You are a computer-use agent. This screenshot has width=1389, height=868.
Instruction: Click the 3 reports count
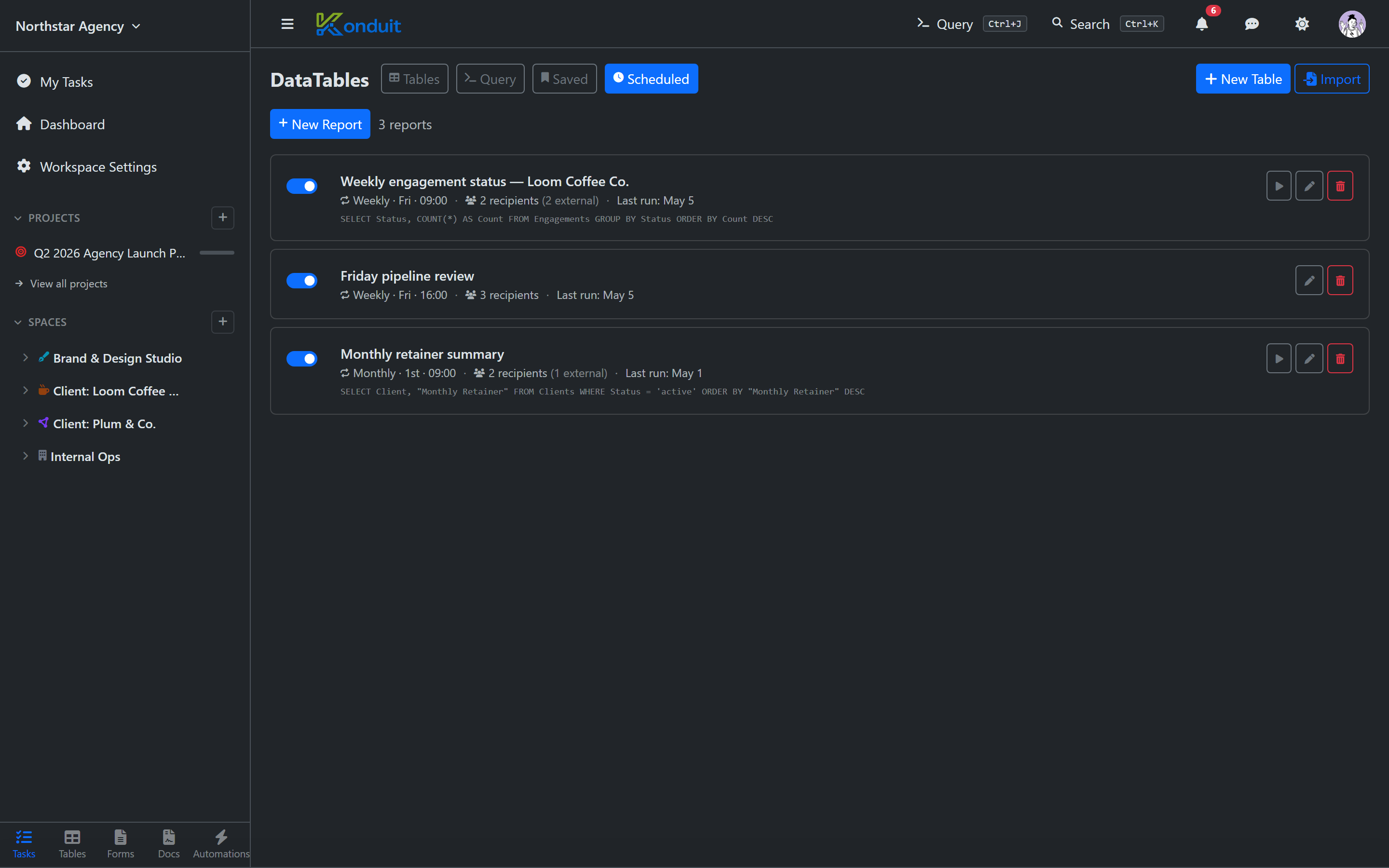point(405,124)
